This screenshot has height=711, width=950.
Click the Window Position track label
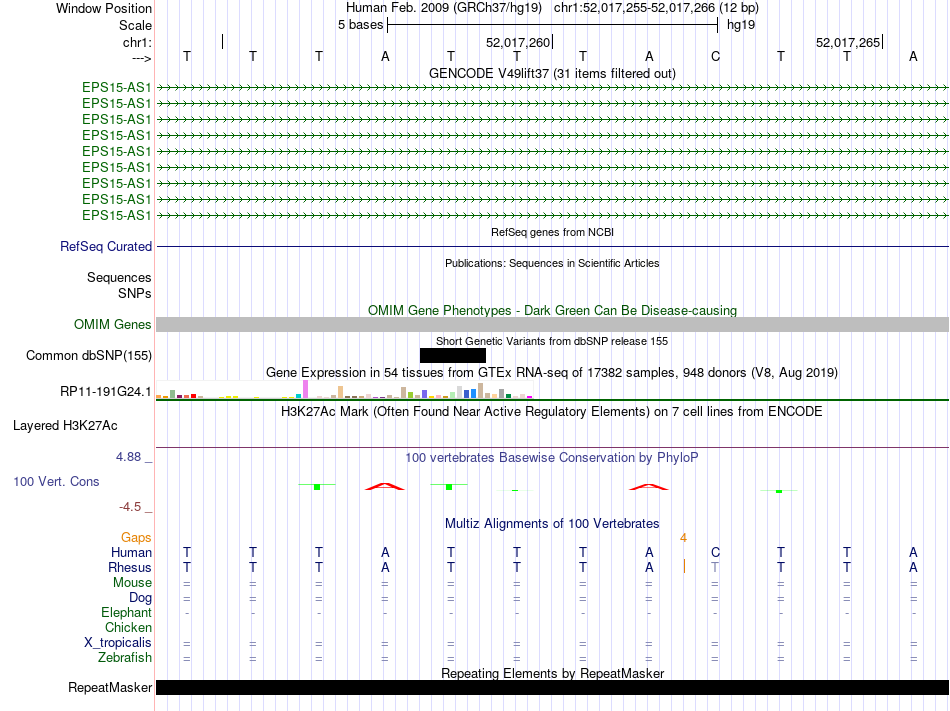104,8
